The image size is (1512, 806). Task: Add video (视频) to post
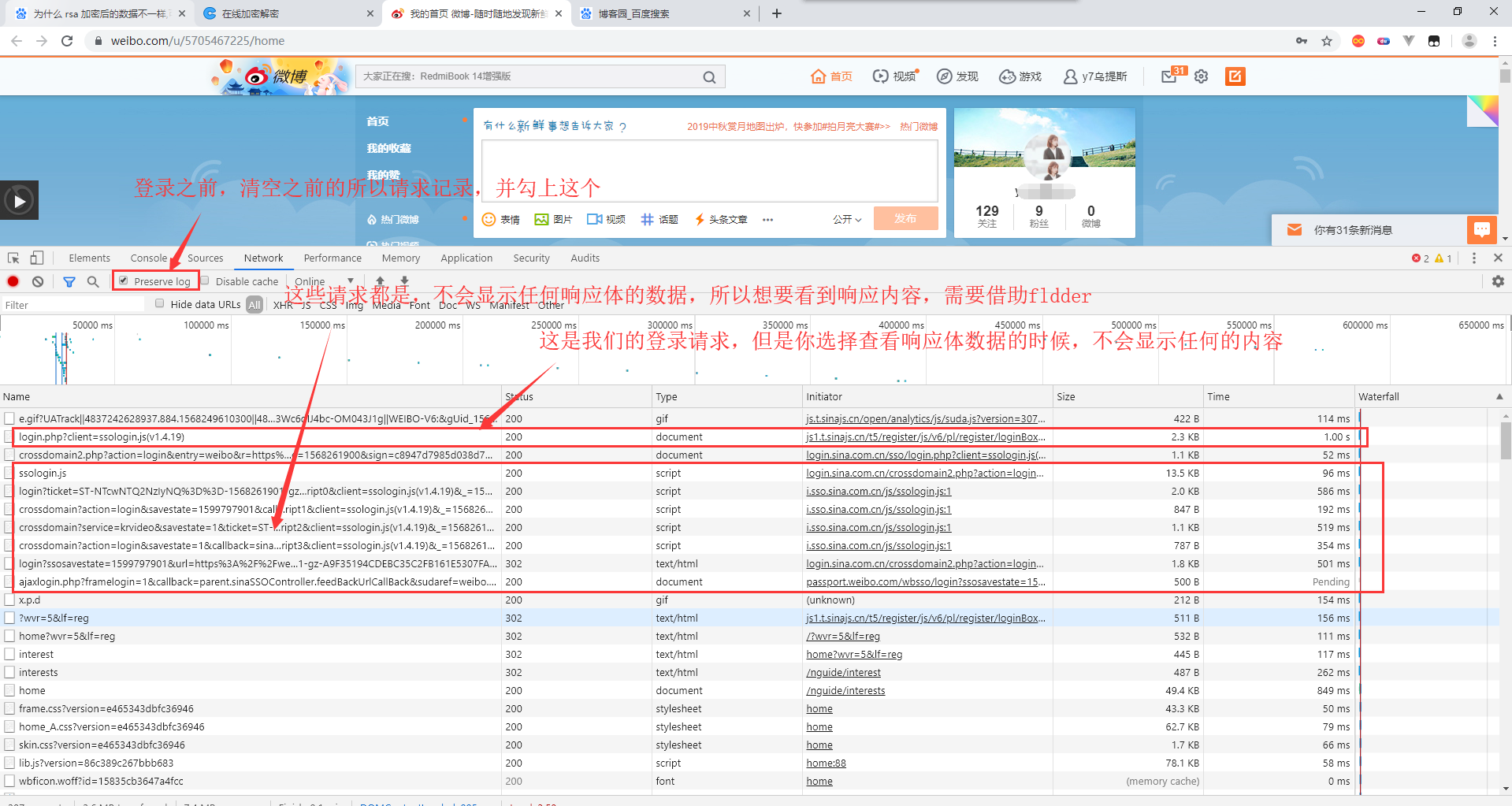pos(606,219)
